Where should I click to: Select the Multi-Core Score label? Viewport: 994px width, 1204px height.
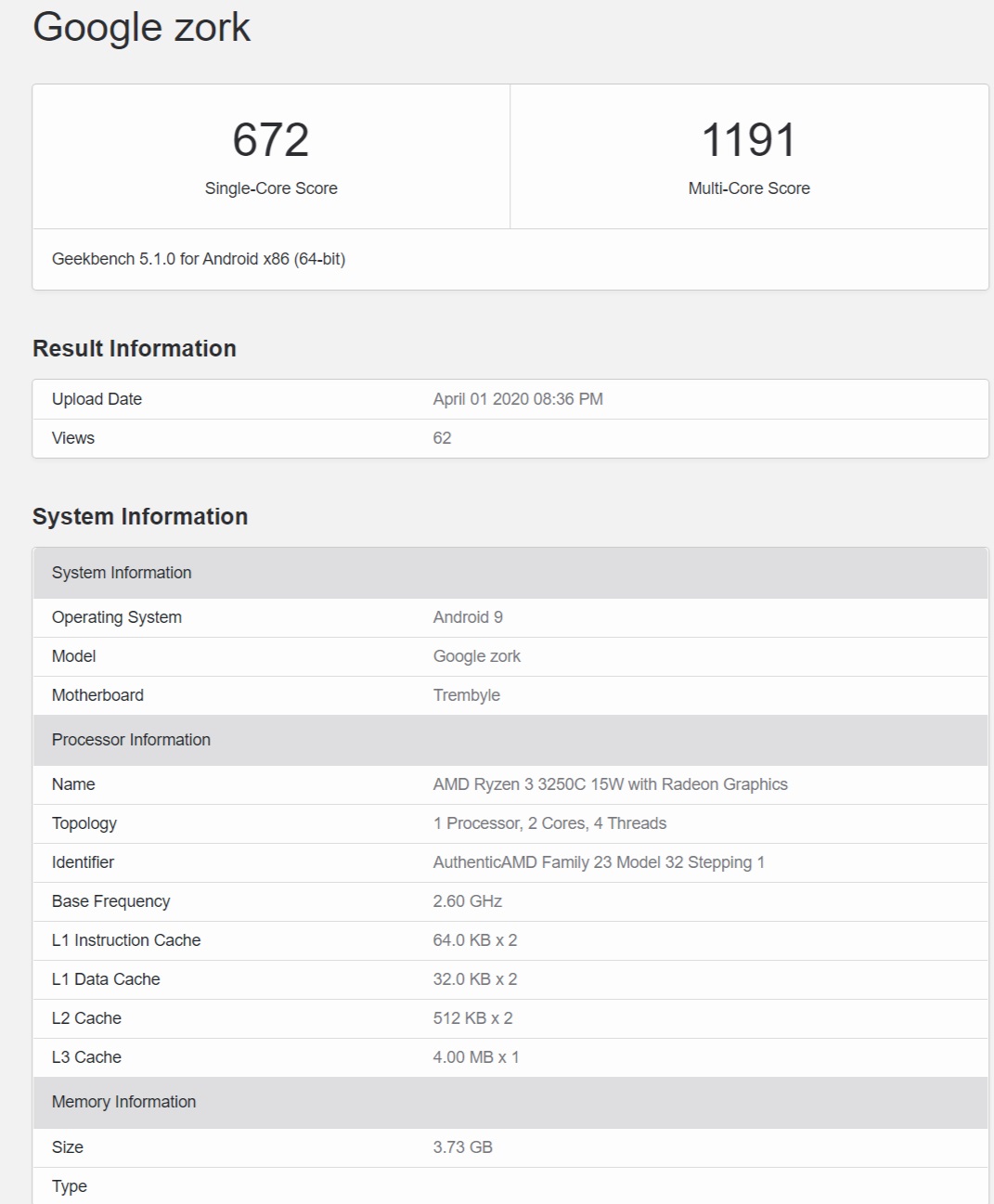pos(749,188)
